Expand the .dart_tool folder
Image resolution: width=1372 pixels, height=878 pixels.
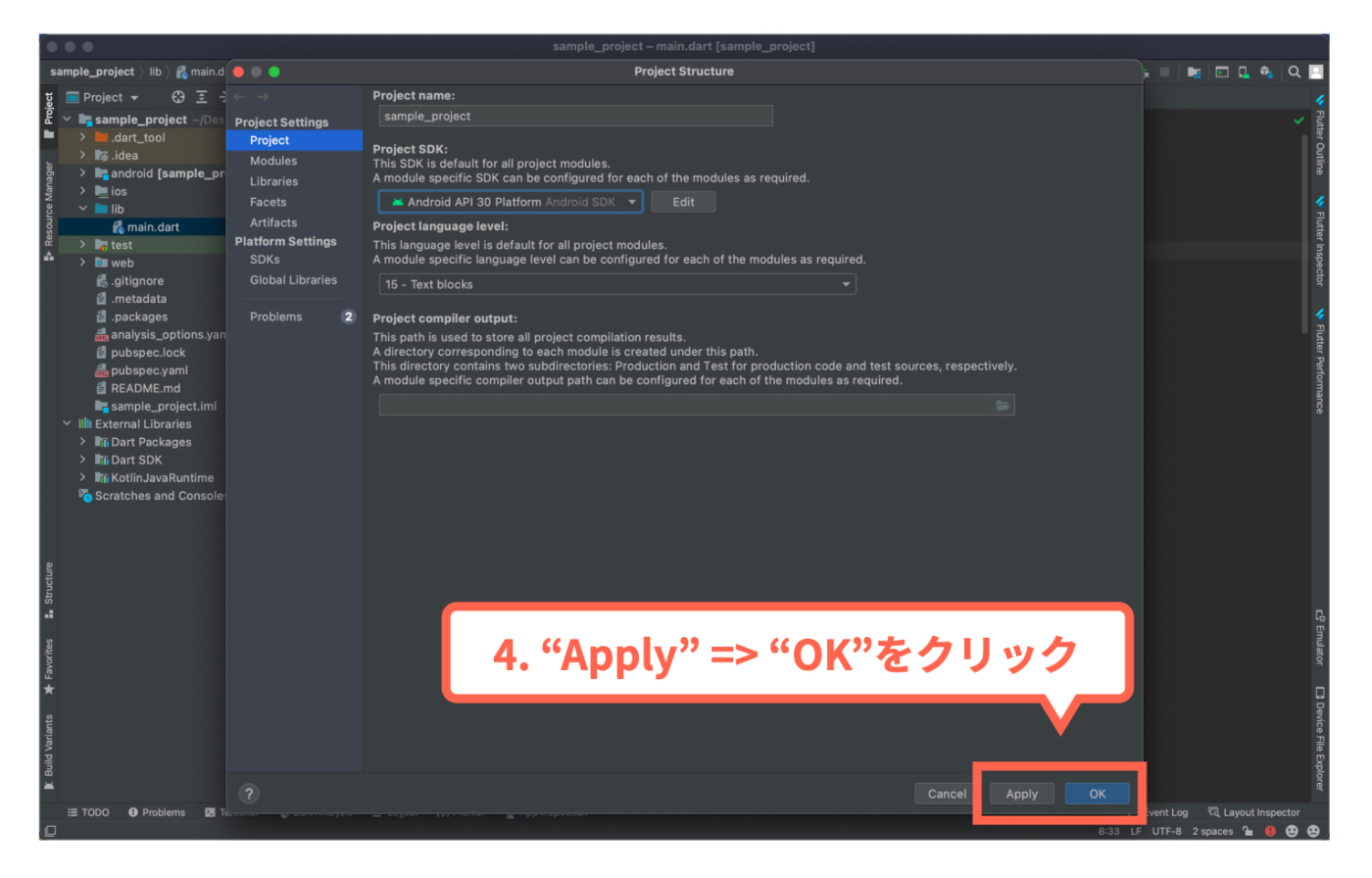click(x=83, y=137)
